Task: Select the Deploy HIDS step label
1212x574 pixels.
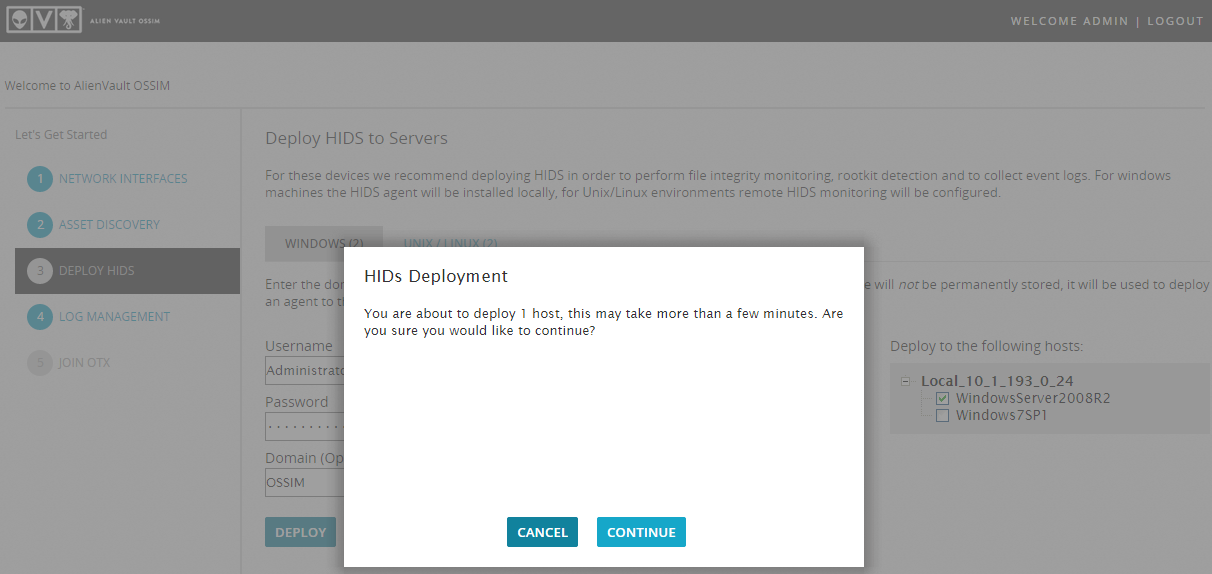Action: [96, 271]
